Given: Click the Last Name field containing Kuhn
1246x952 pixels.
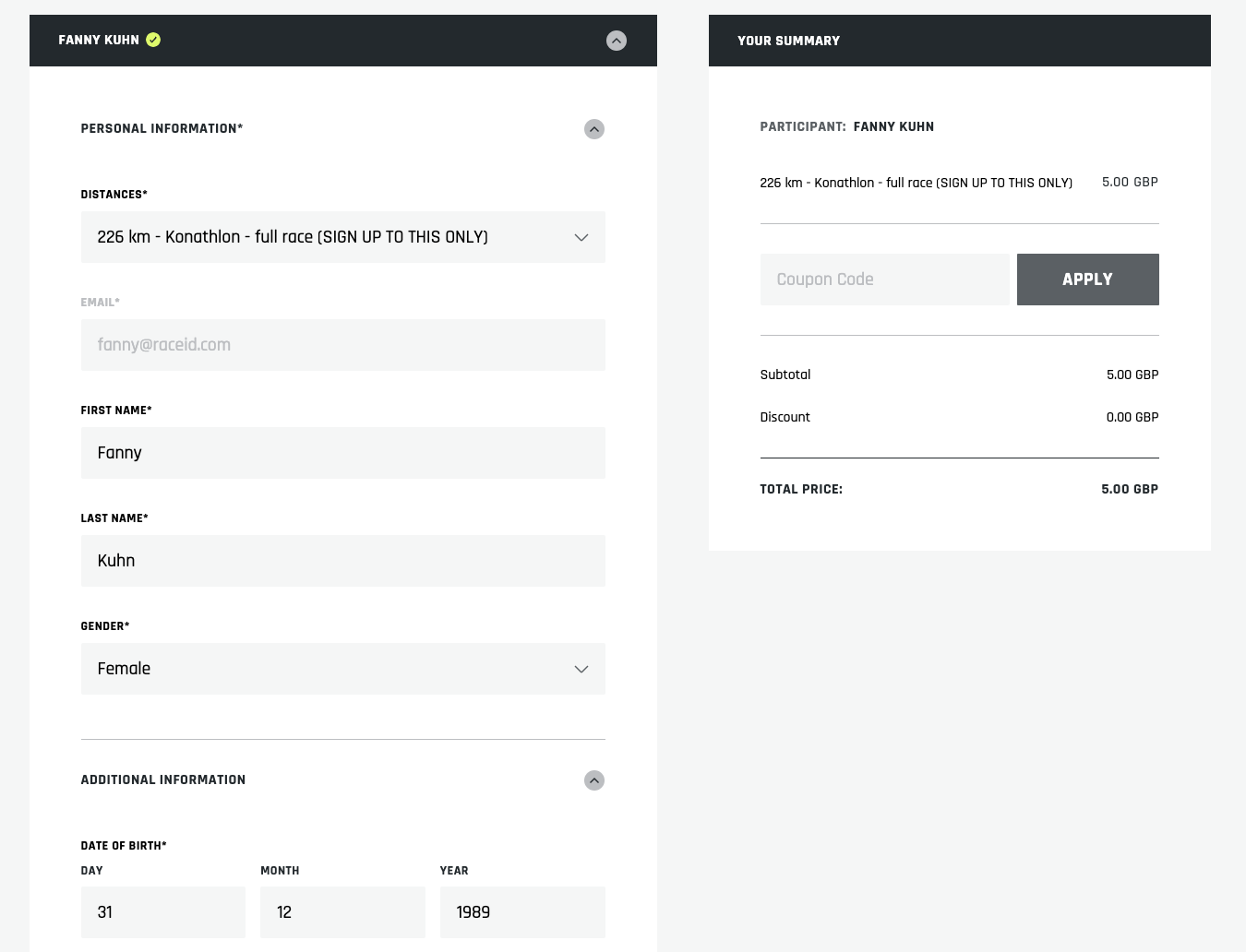Looking at the screenshot, I should pyautogui.click(x=343, y=561).
